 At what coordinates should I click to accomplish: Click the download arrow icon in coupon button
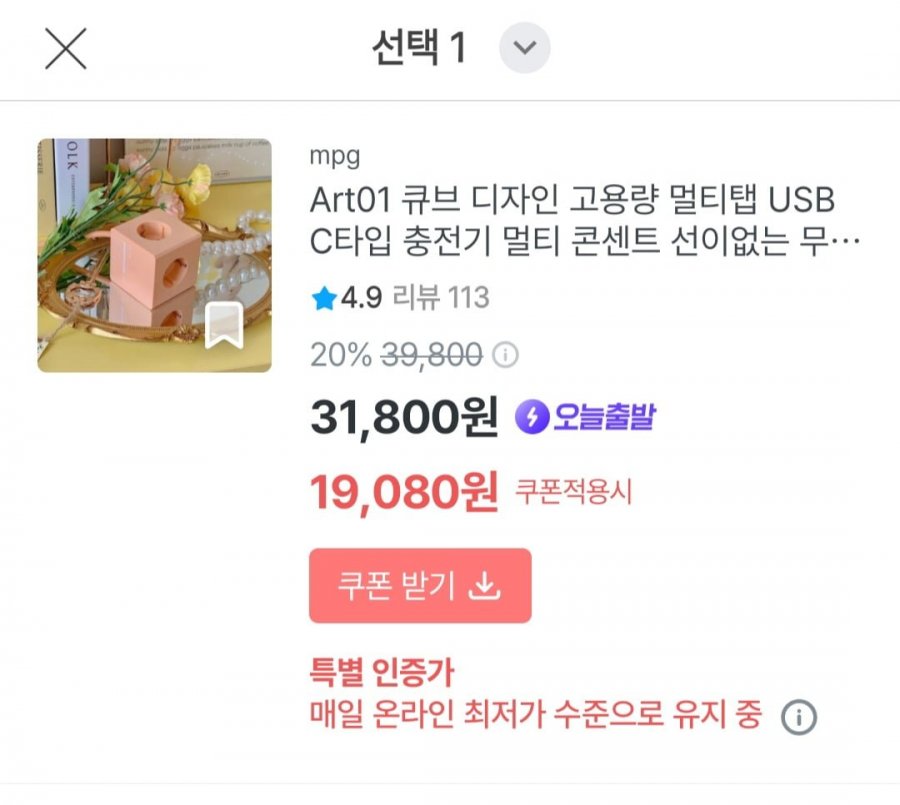point(485,586)
